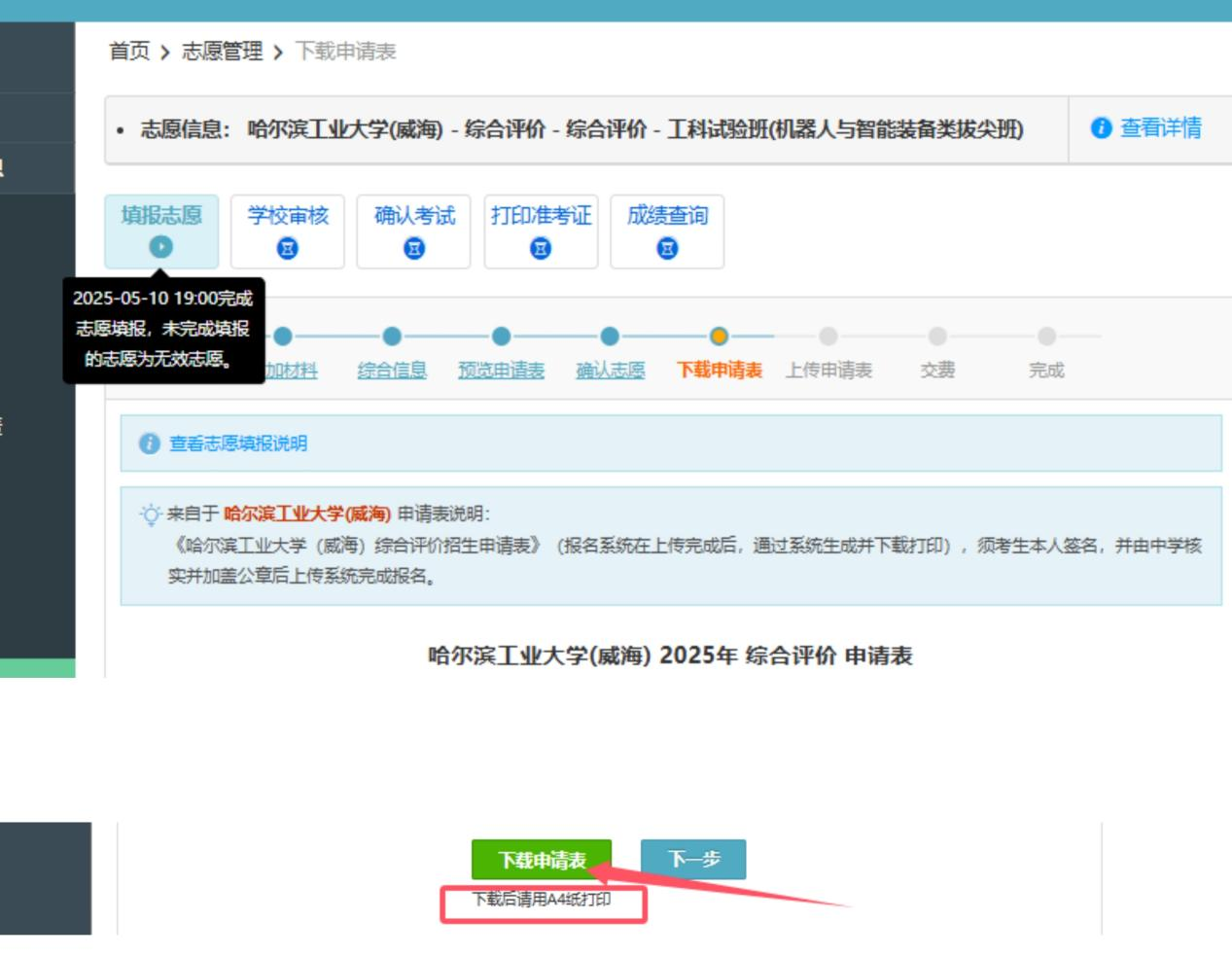Select the 预览申请表 progress step

click(x=501, y=371)
